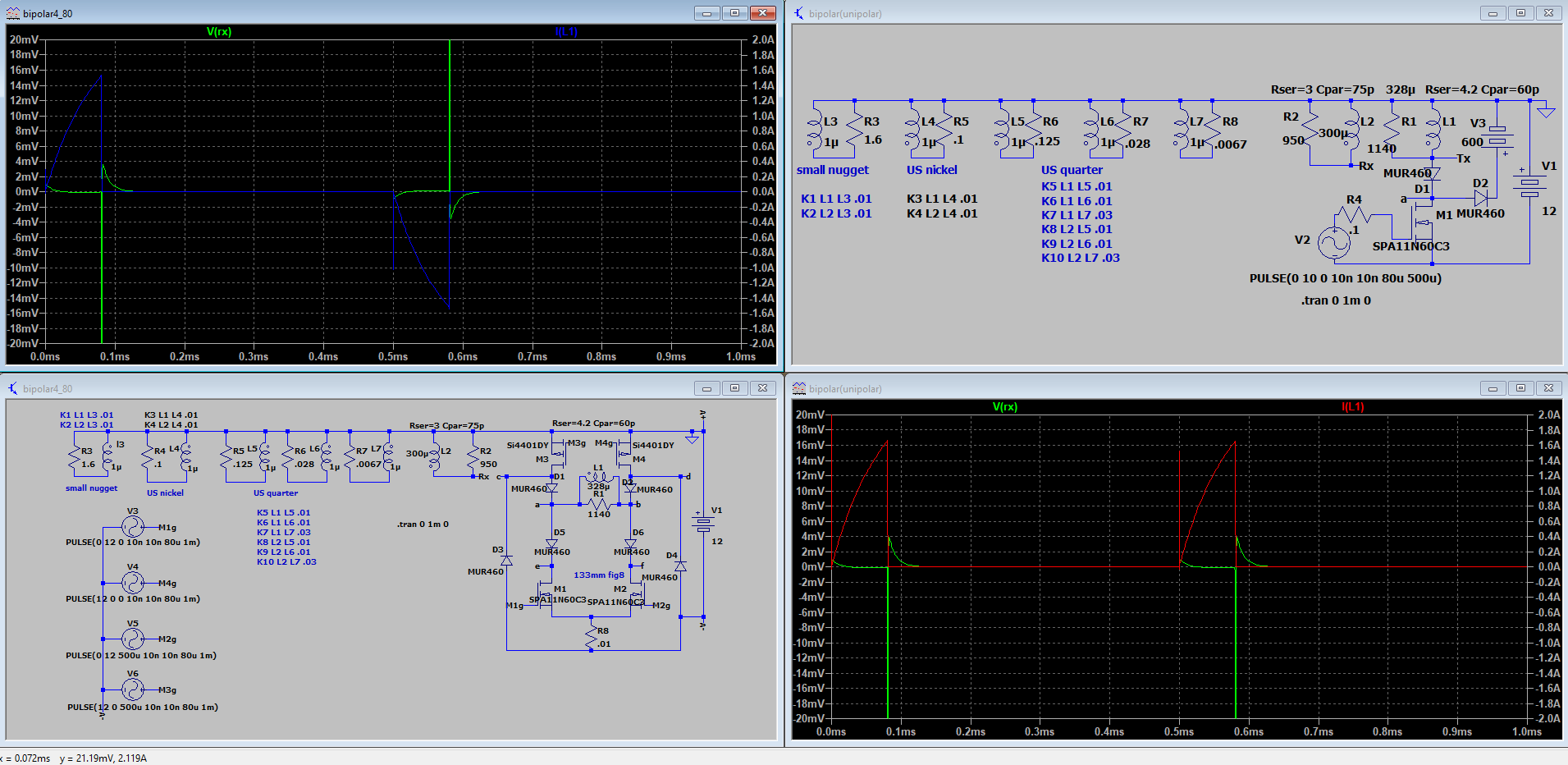This screenshot has width=1568, height=765.
Task: Pick the D2 diode symbol in bipolar(unipolar) schematic
Action: (1480, 198)
